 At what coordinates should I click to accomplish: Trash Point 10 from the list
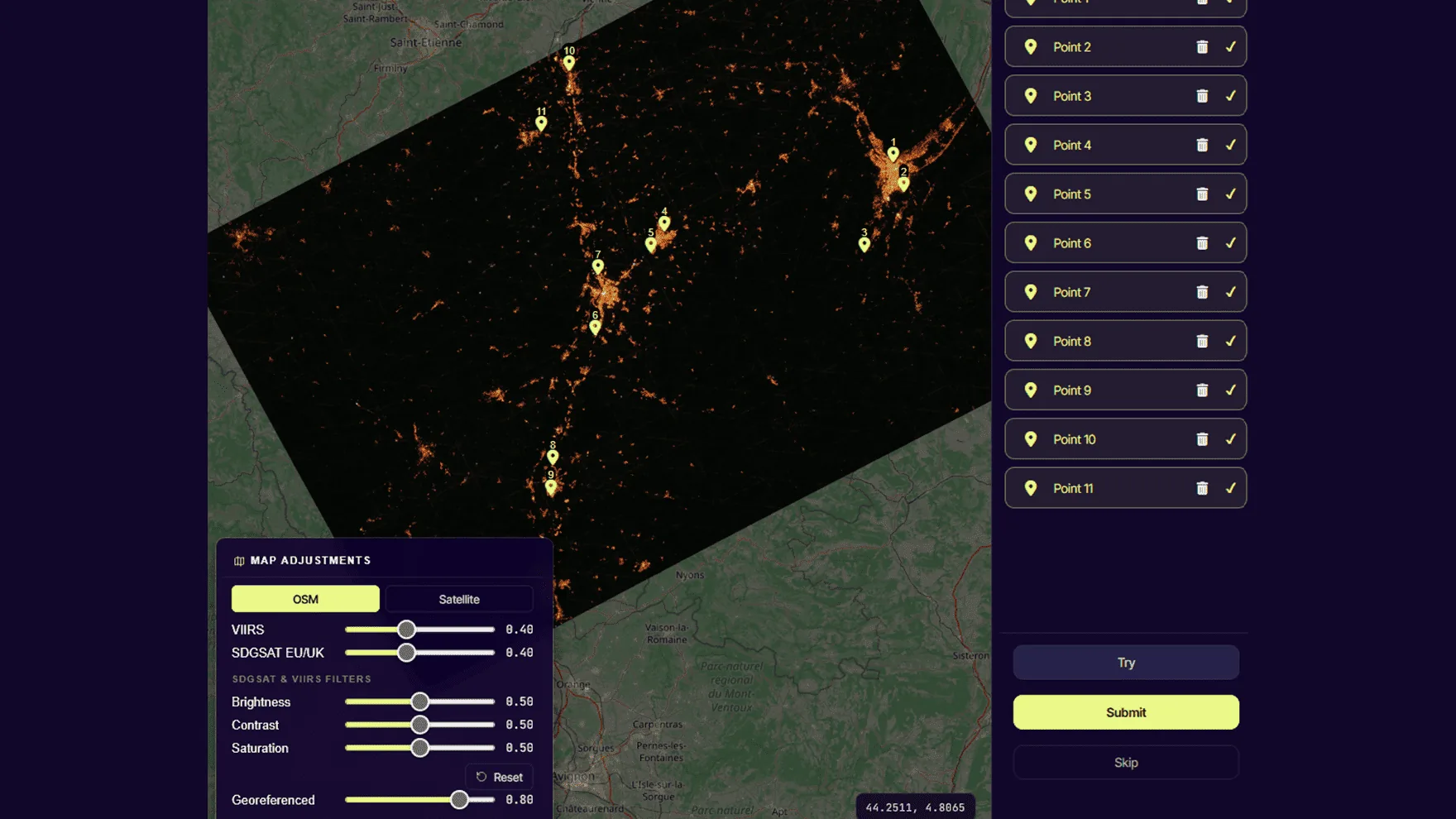coord(1202,439)
